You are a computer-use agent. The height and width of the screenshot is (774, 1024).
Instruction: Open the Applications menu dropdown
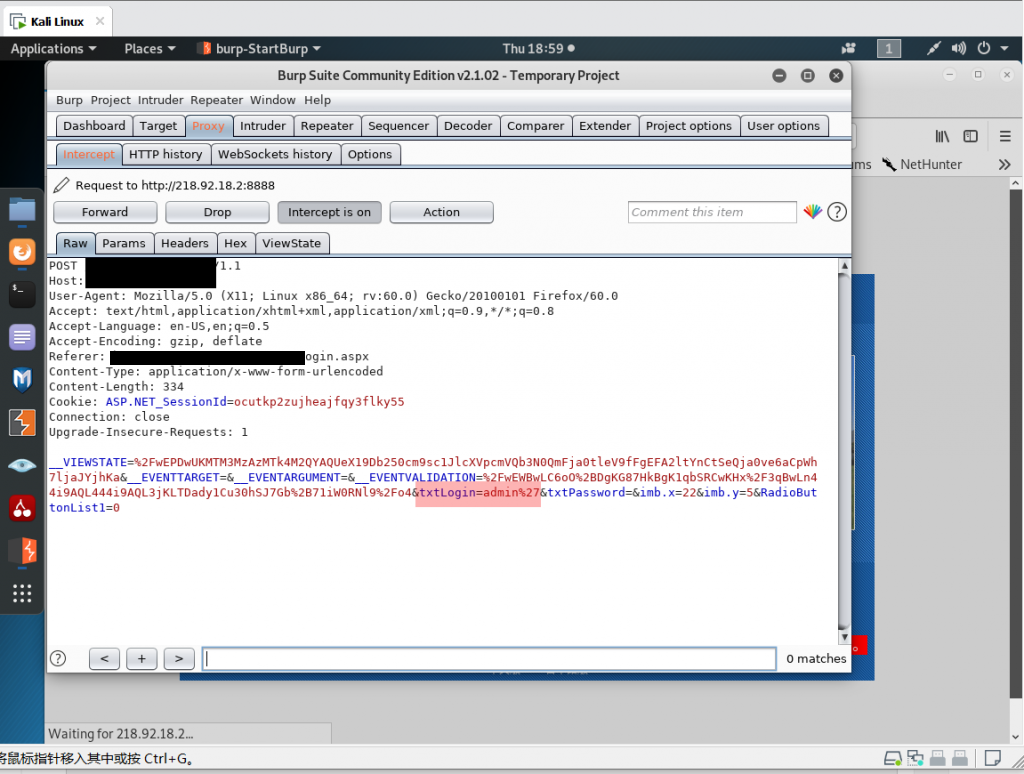click(x=54, y=48)
